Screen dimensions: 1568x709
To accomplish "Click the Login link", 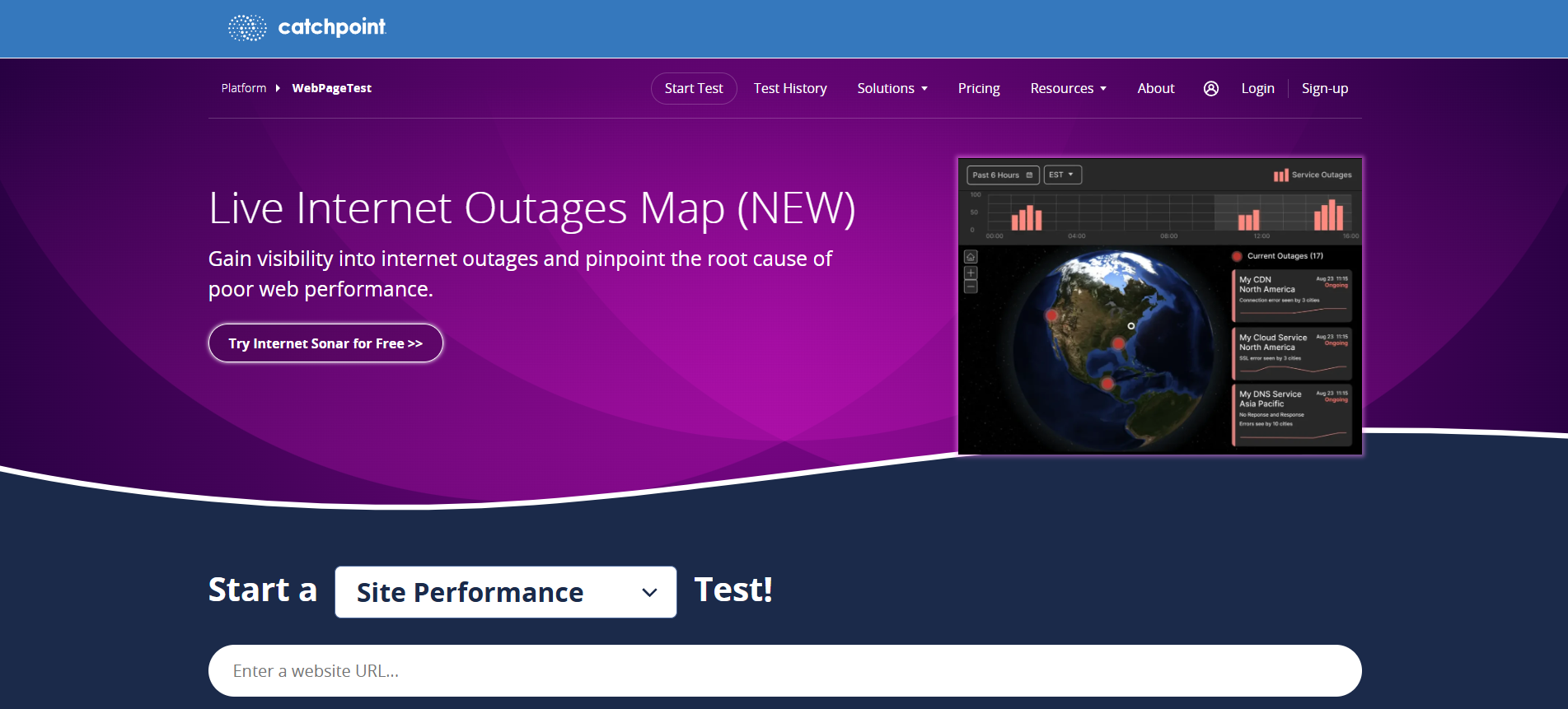I will coord(1257,88).
